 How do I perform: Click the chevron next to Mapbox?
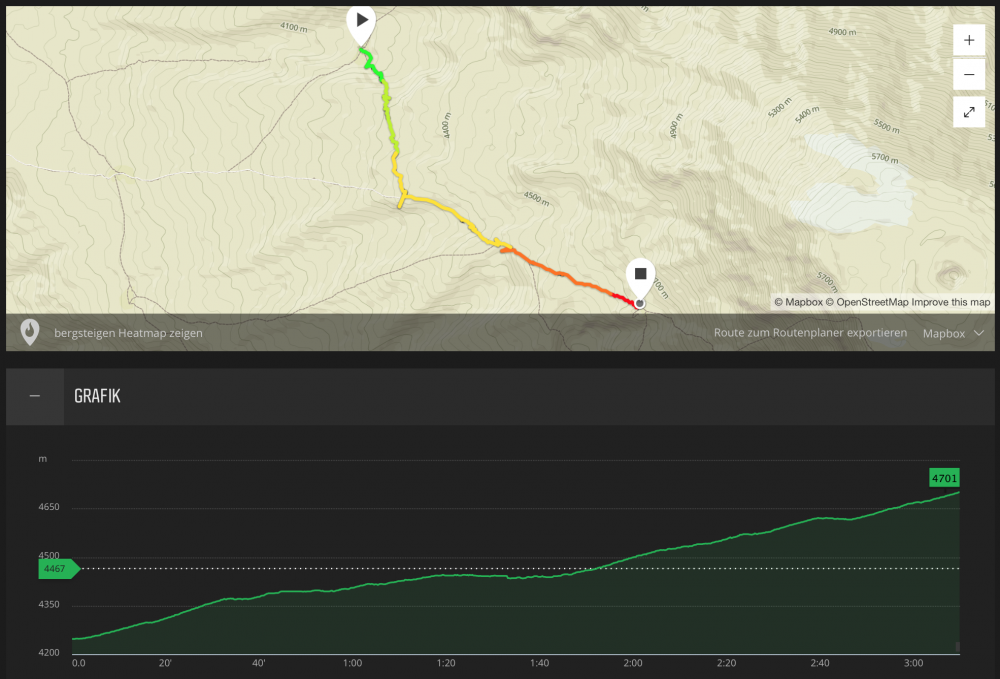[x=979, y=333]
